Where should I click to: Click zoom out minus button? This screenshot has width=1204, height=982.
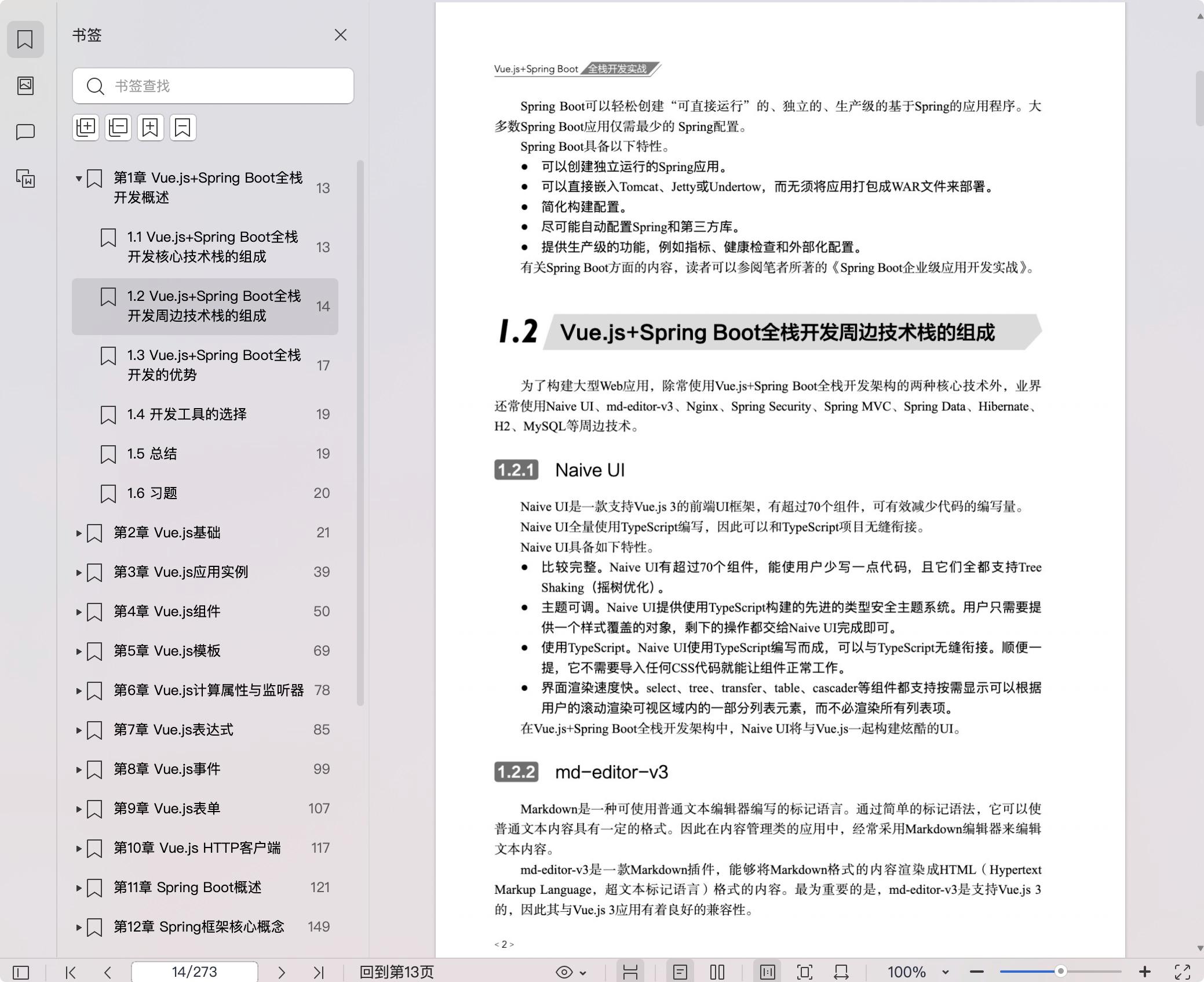point(977,972)
